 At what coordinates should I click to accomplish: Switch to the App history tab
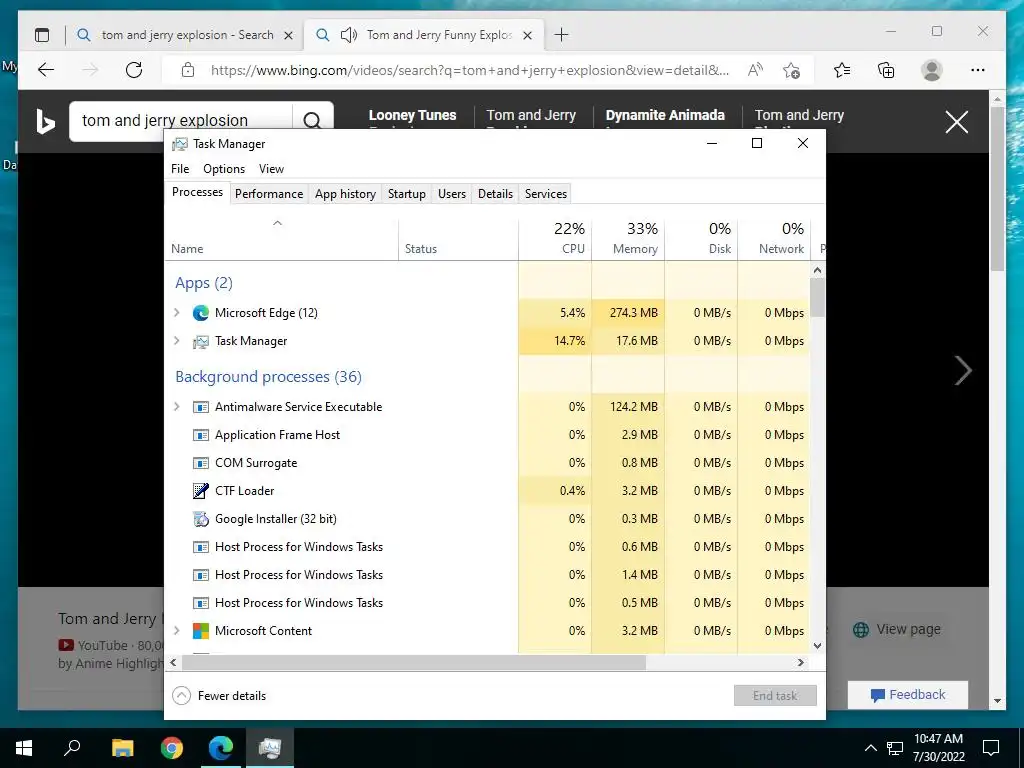pyautogui.click(x=345, y=194)
